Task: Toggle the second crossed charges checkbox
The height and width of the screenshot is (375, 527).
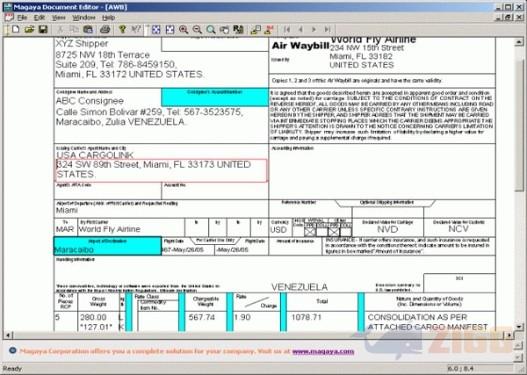Action: coord(334,232)
